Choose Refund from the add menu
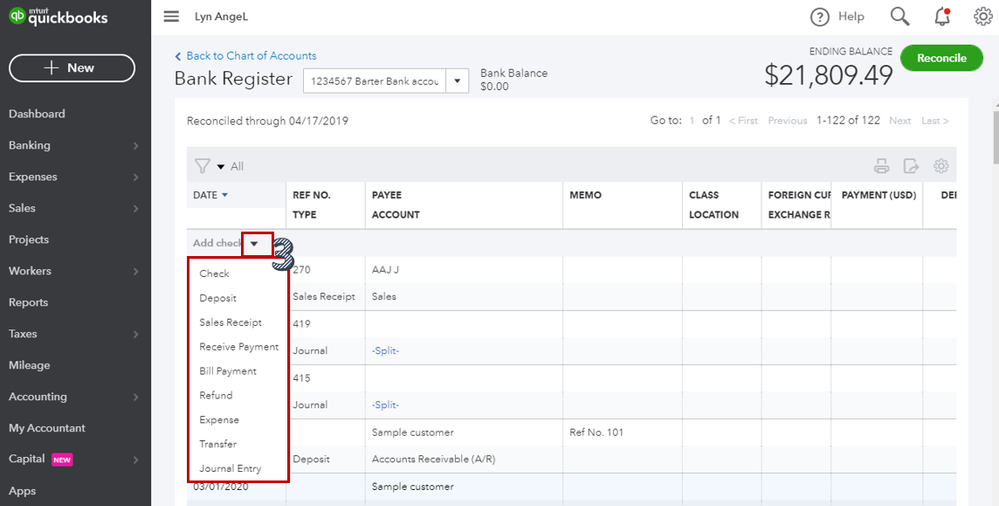999x506 pixels. (x=216, y=395)
